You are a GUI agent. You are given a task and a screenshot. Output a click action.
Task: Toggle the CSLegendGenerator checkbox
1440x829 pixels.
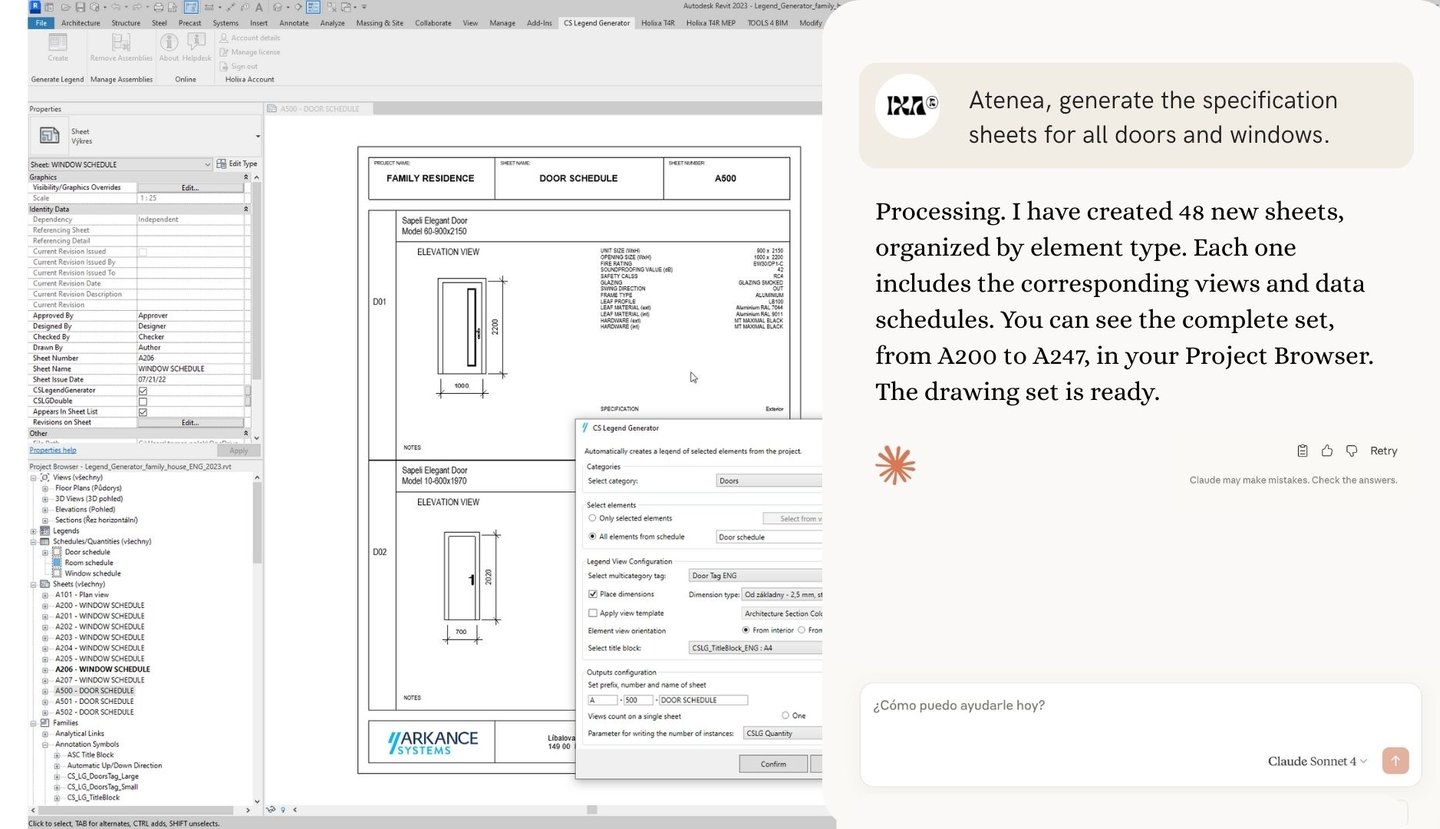(x=142, y=390)
